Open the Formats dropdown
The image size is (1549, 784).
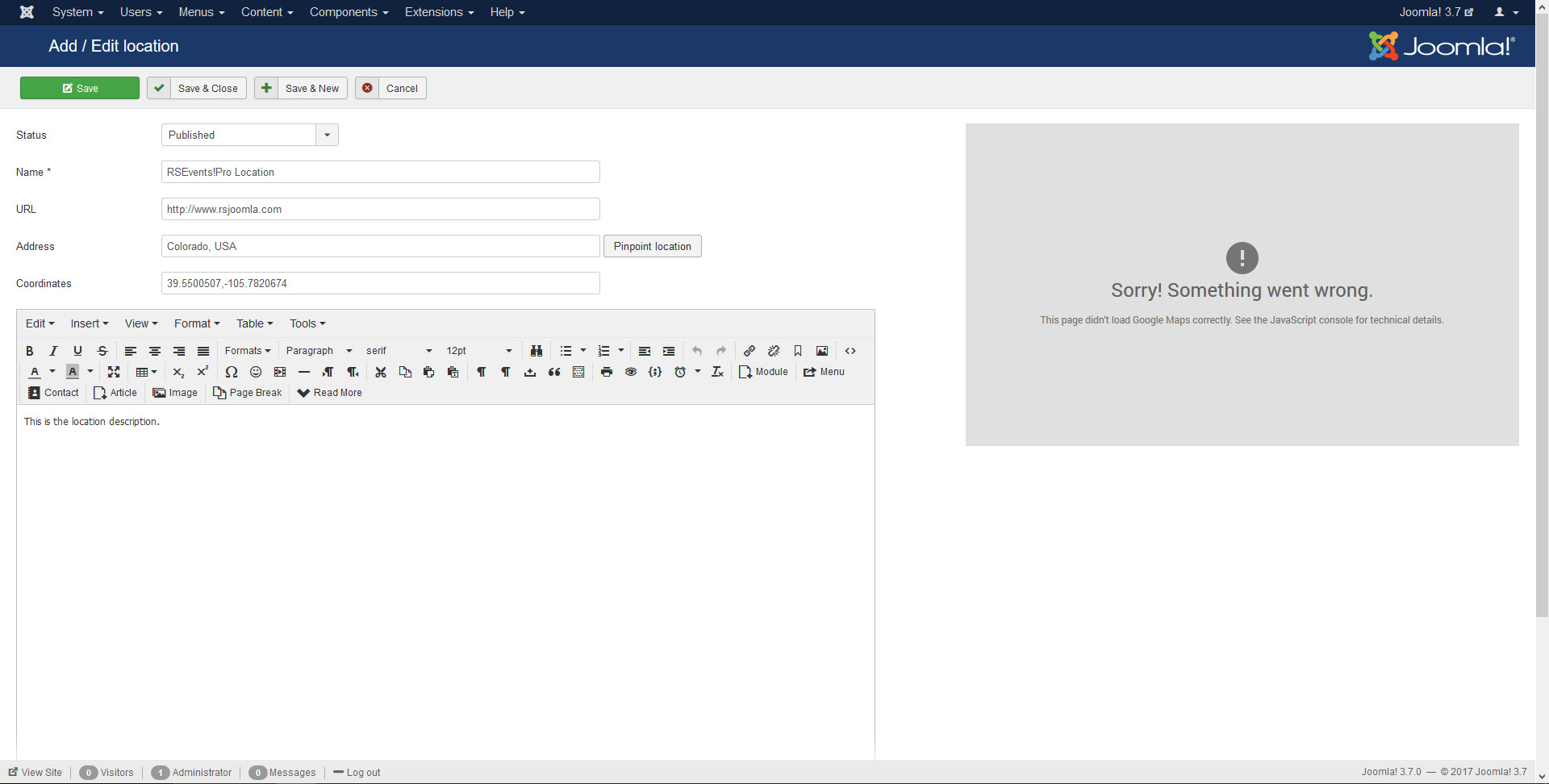coord(248,351)
